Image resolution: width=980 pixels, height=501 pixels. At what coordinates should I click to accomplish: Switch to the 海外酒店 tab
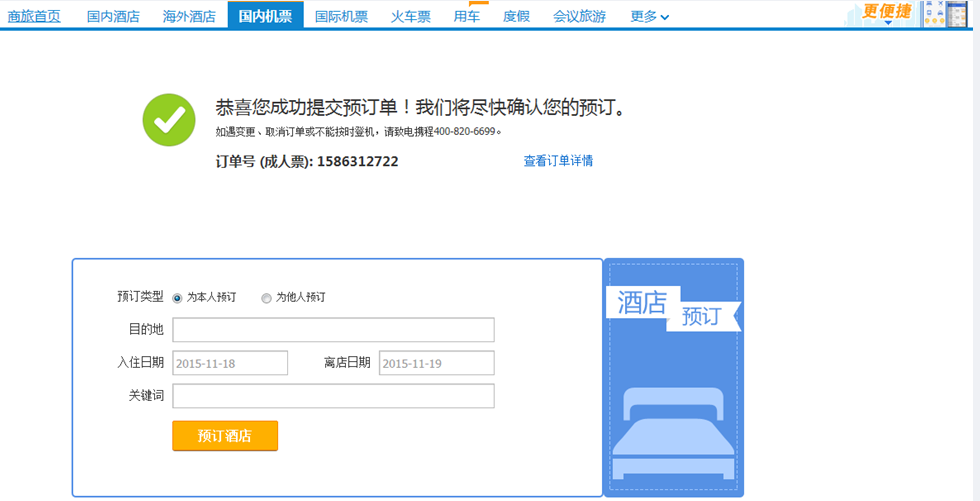(x=189, y=17)
